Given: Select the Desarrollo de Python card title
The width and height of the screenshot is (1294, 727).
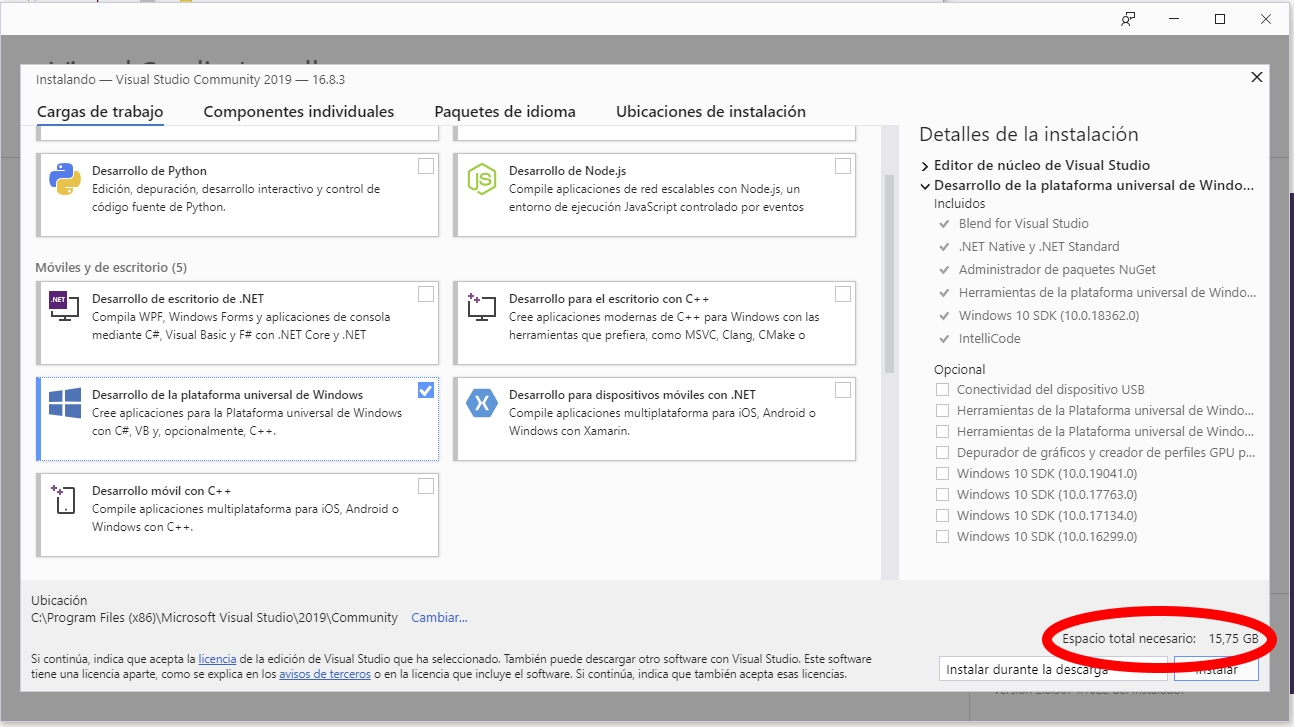Looking at the screenshot, I should pos(149,172).
